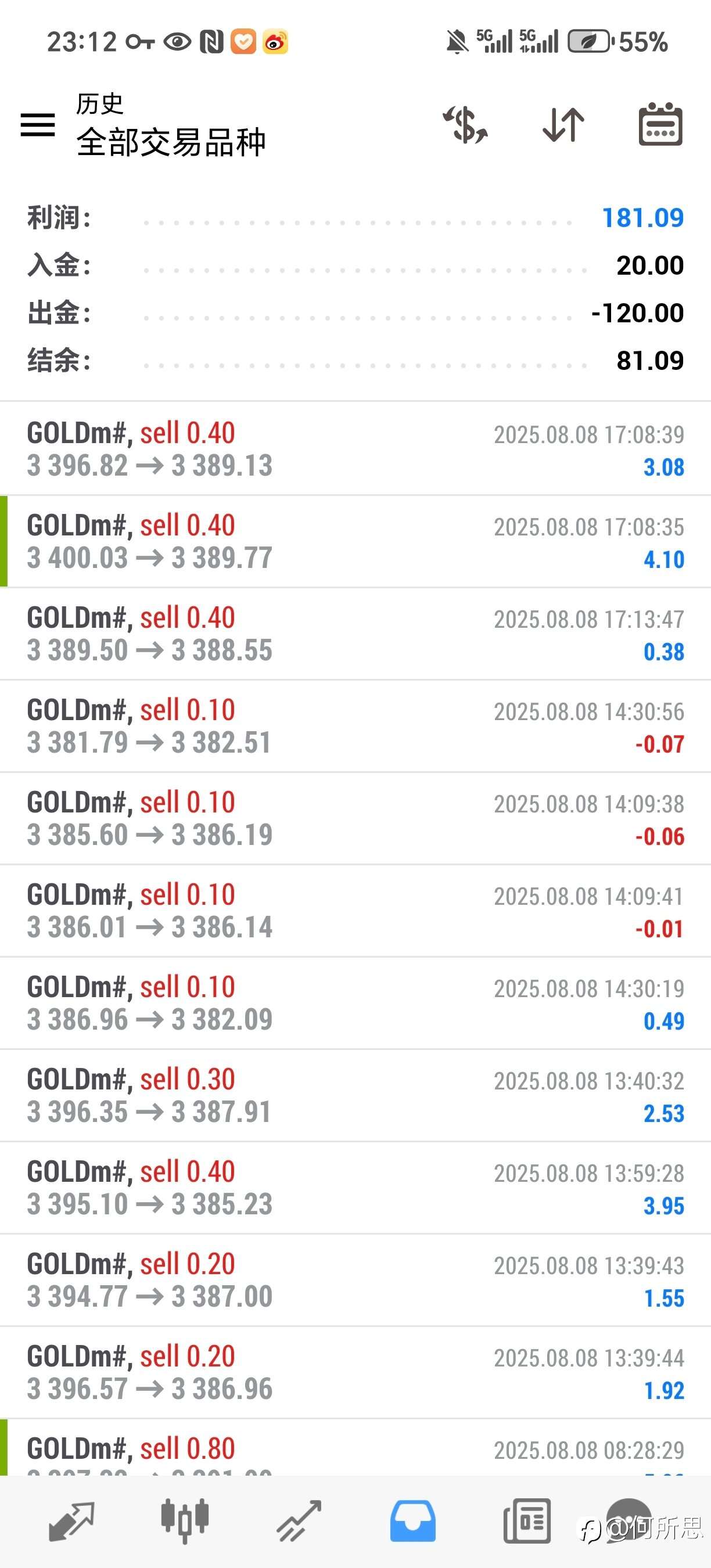The height and width of the screenshot is (1568, 711).
Task: Go to the Quotes tab arrows icon
Action: point(71,1521)
